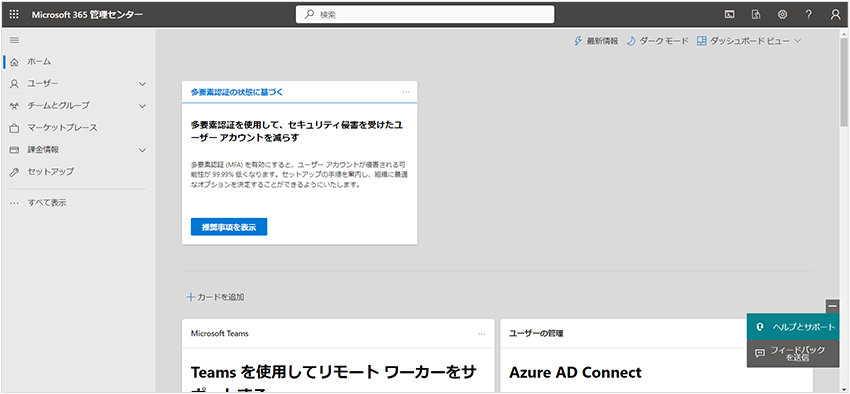Open more options on Microsoft Teams card
The height and width of the screenshot is (394, 850).
482,334
